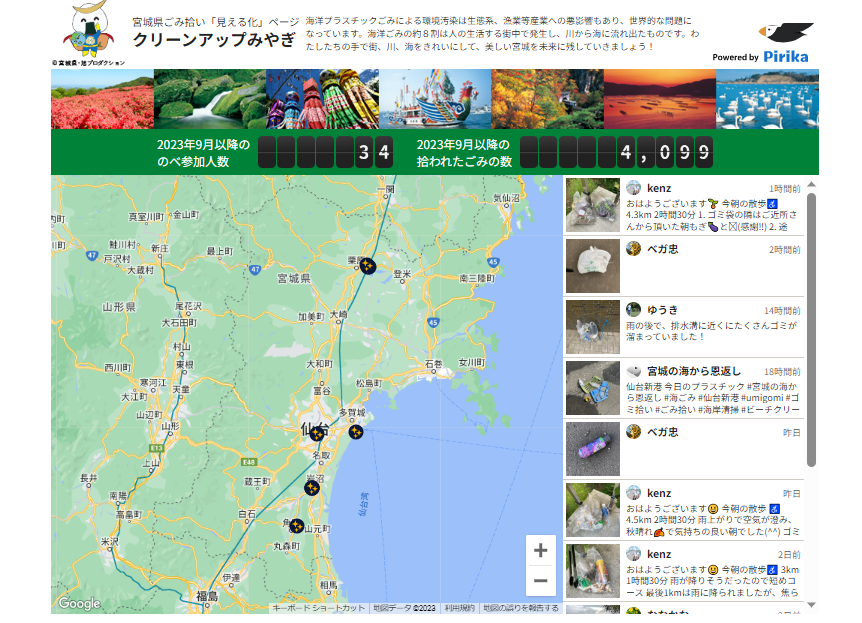Click 山形県 label on map
The height and width of the screenshot is (623, 862).
(x=119, y=307)
